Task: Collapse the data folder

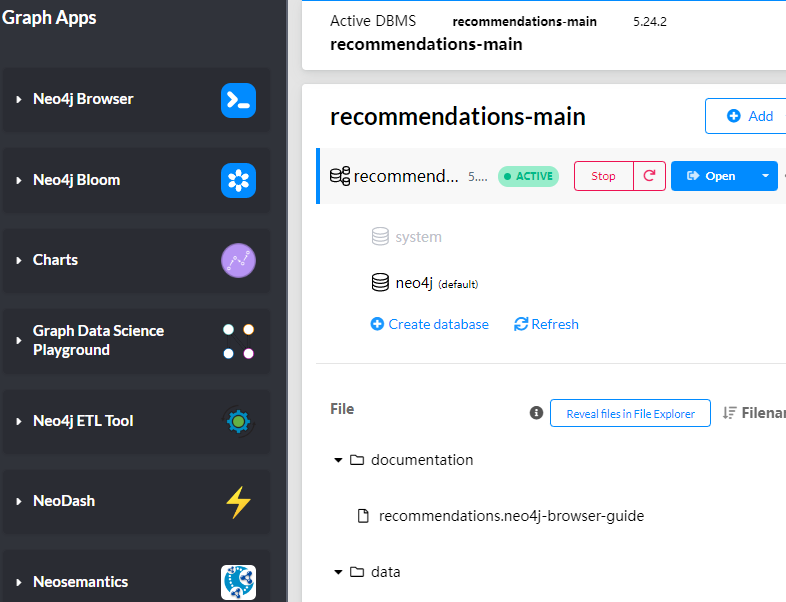Action: pos(338,572)
